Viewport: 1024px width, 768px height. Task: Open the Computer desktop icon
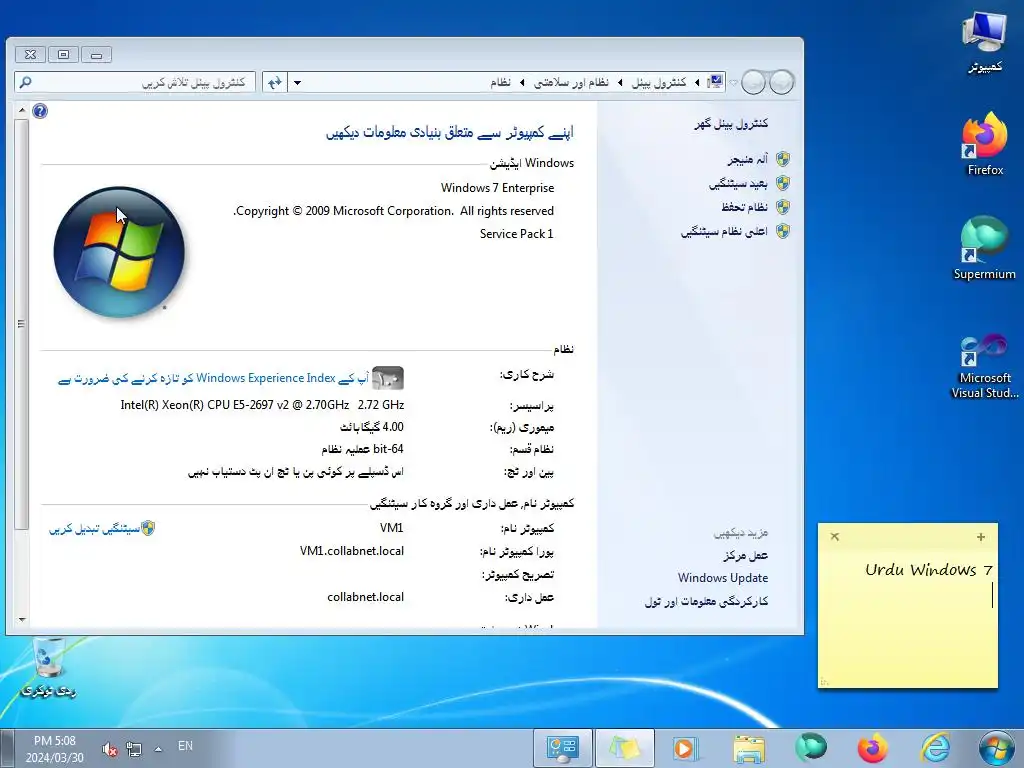pyautogui.click(x=985, y=42)
